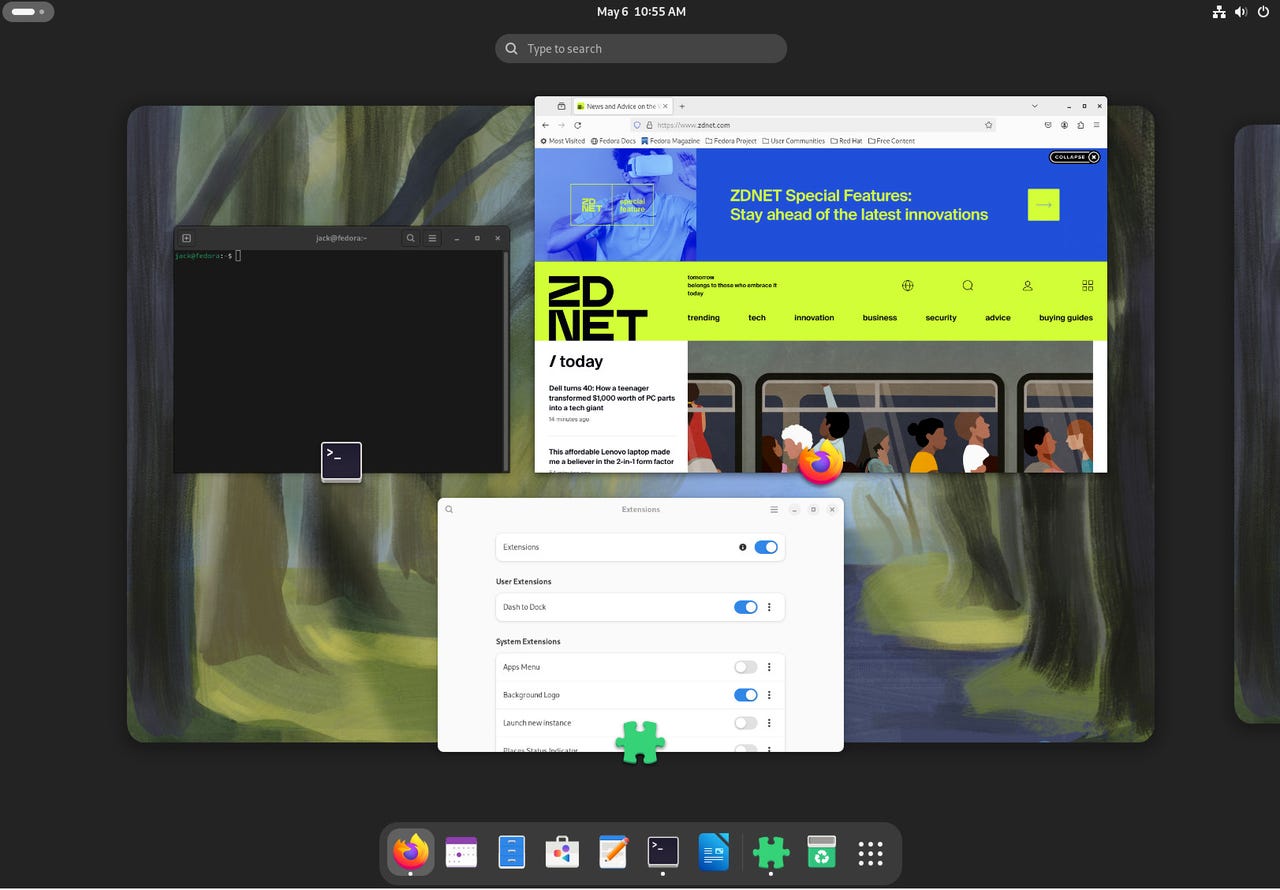Click the search magnifier in Terminal header
Image resolution: width=1280 pixels, height=890 pixels.
pyautogui.click(x=411, y=238)
